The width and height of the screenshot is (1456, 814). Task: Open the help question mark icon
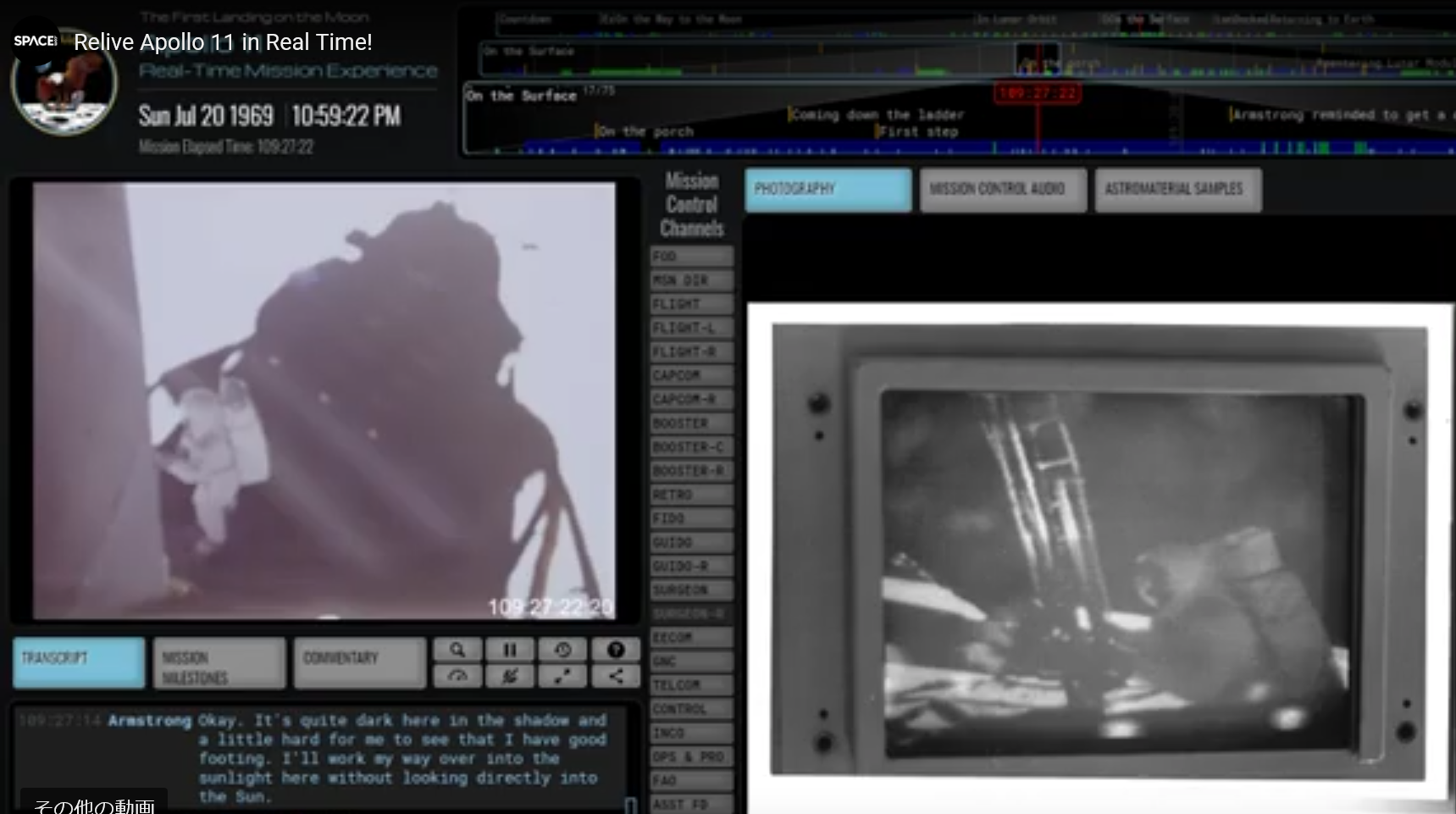[x=616, y=650]
